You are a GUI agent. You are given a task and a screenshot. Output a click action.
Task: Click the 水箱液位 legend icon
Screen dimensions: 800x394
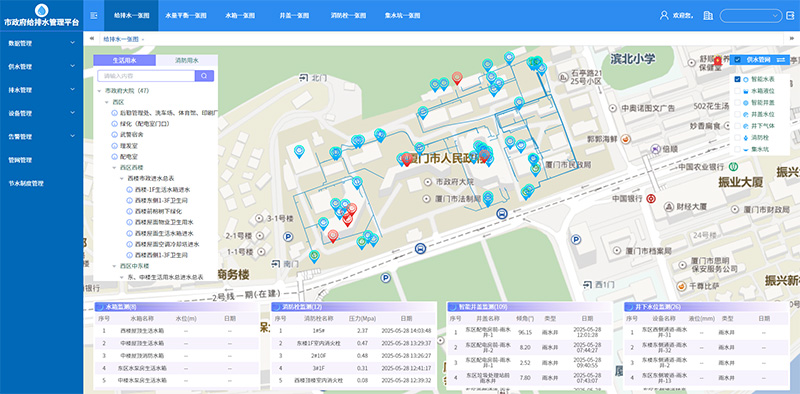(745, 91)
